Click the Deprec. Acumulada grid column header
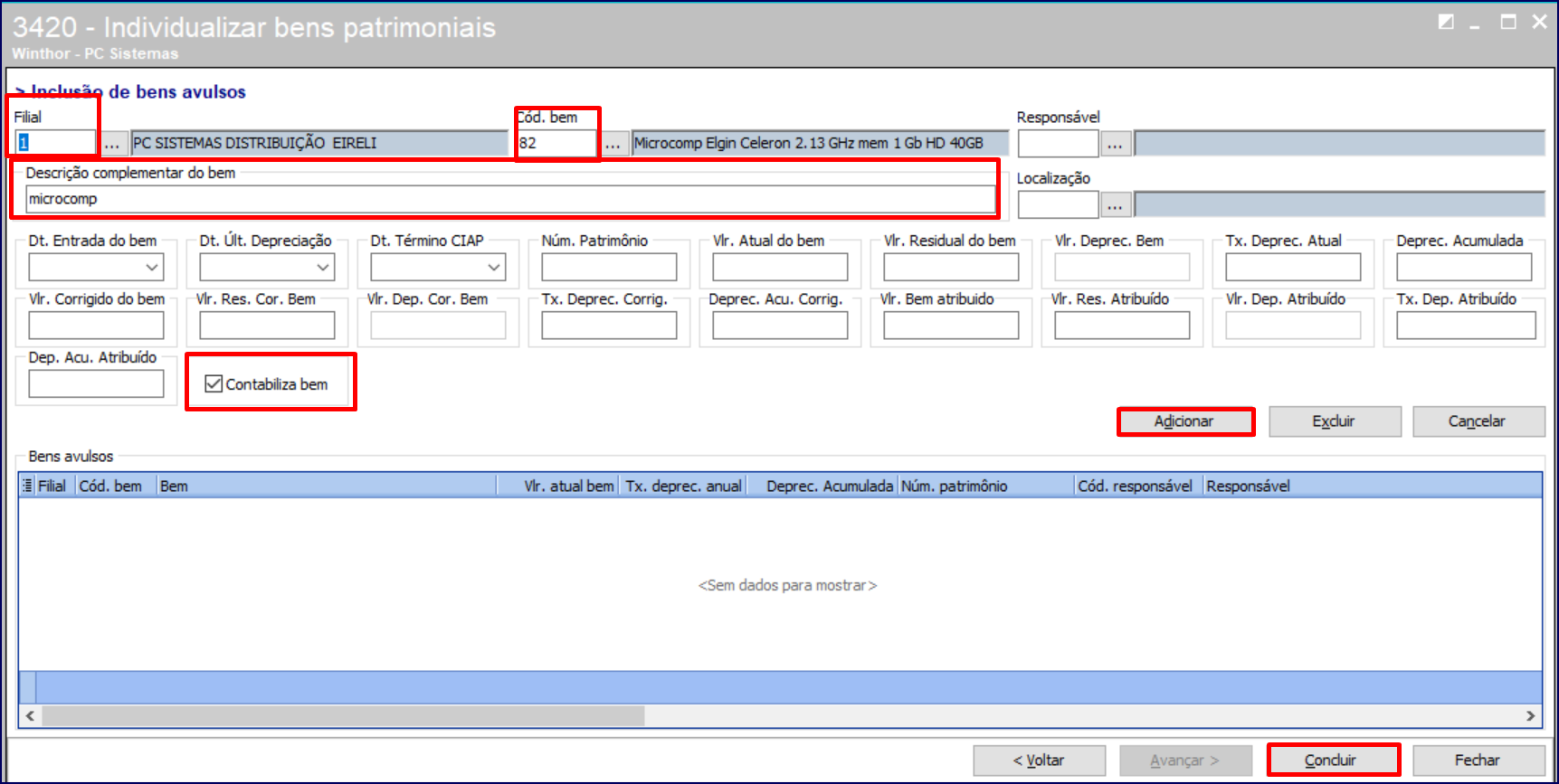 pos(822,486)
